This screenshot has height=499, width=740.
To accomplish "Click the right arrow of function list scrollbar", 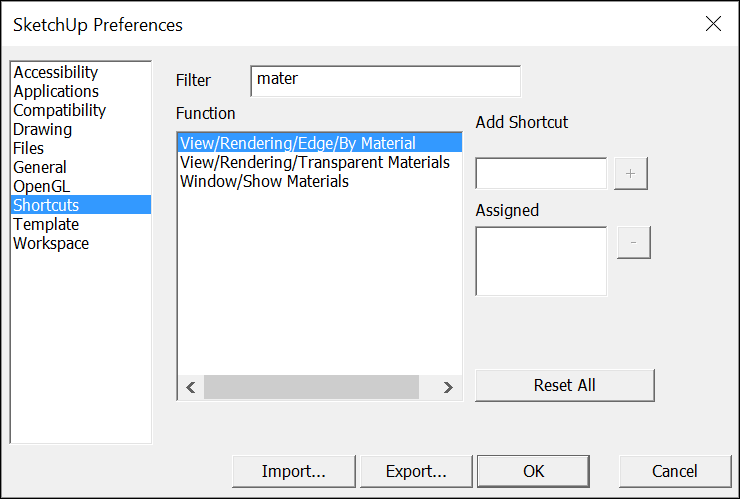I will 447,388.
